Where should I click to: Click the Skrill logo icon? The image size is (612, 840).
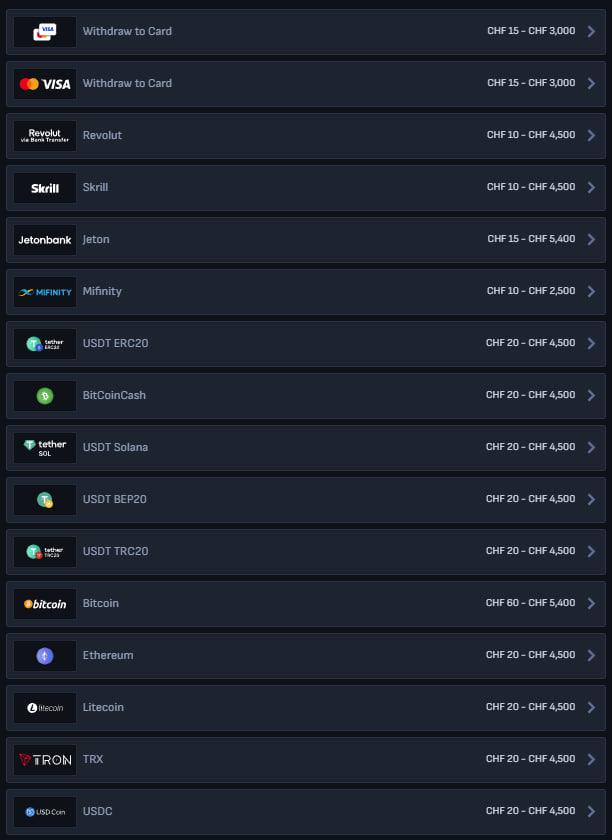click(45, 188)
